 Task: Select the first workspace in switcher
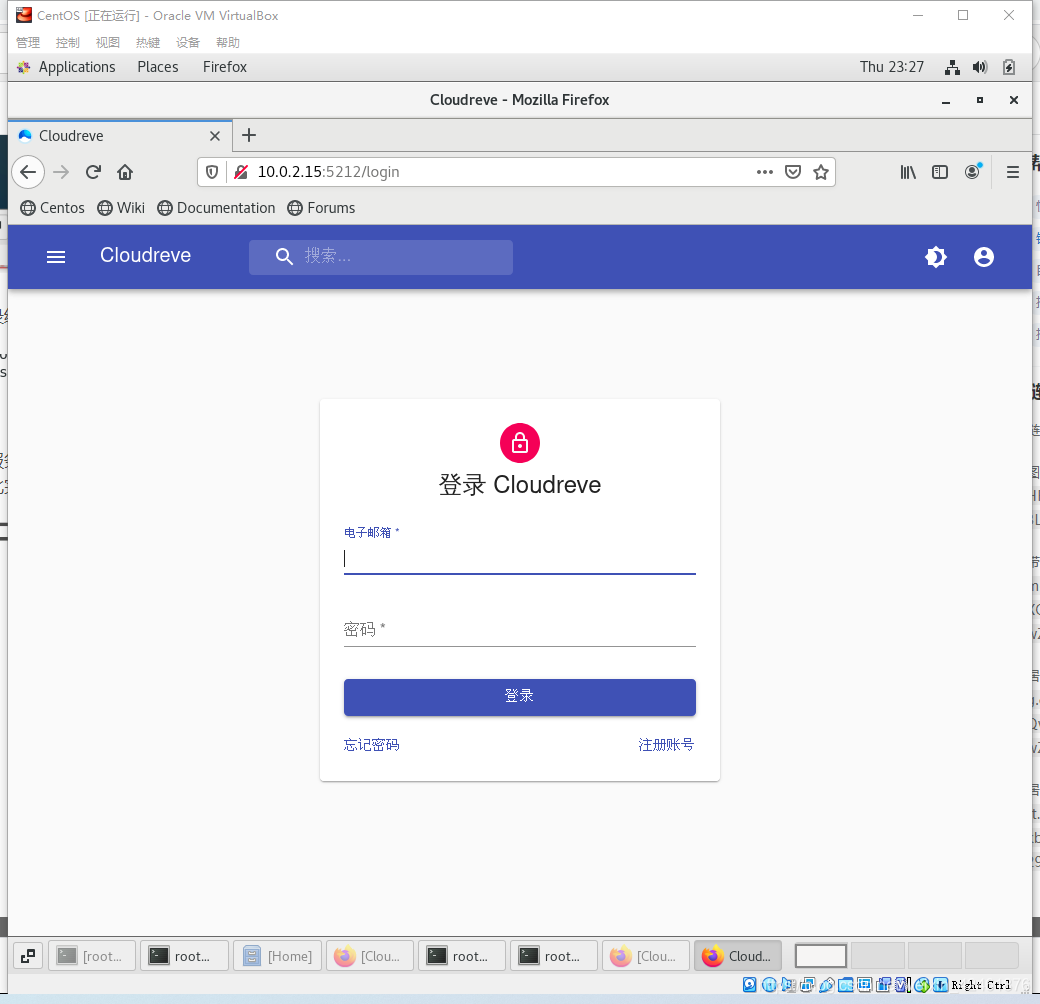(820, 956)
